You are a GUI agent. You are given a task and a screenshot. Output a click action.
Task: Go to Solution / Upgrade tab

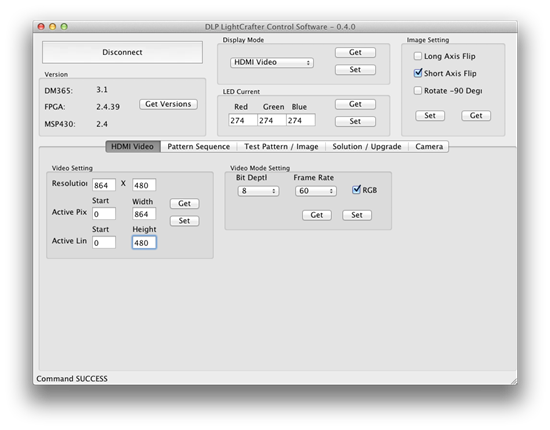(367, 147)
